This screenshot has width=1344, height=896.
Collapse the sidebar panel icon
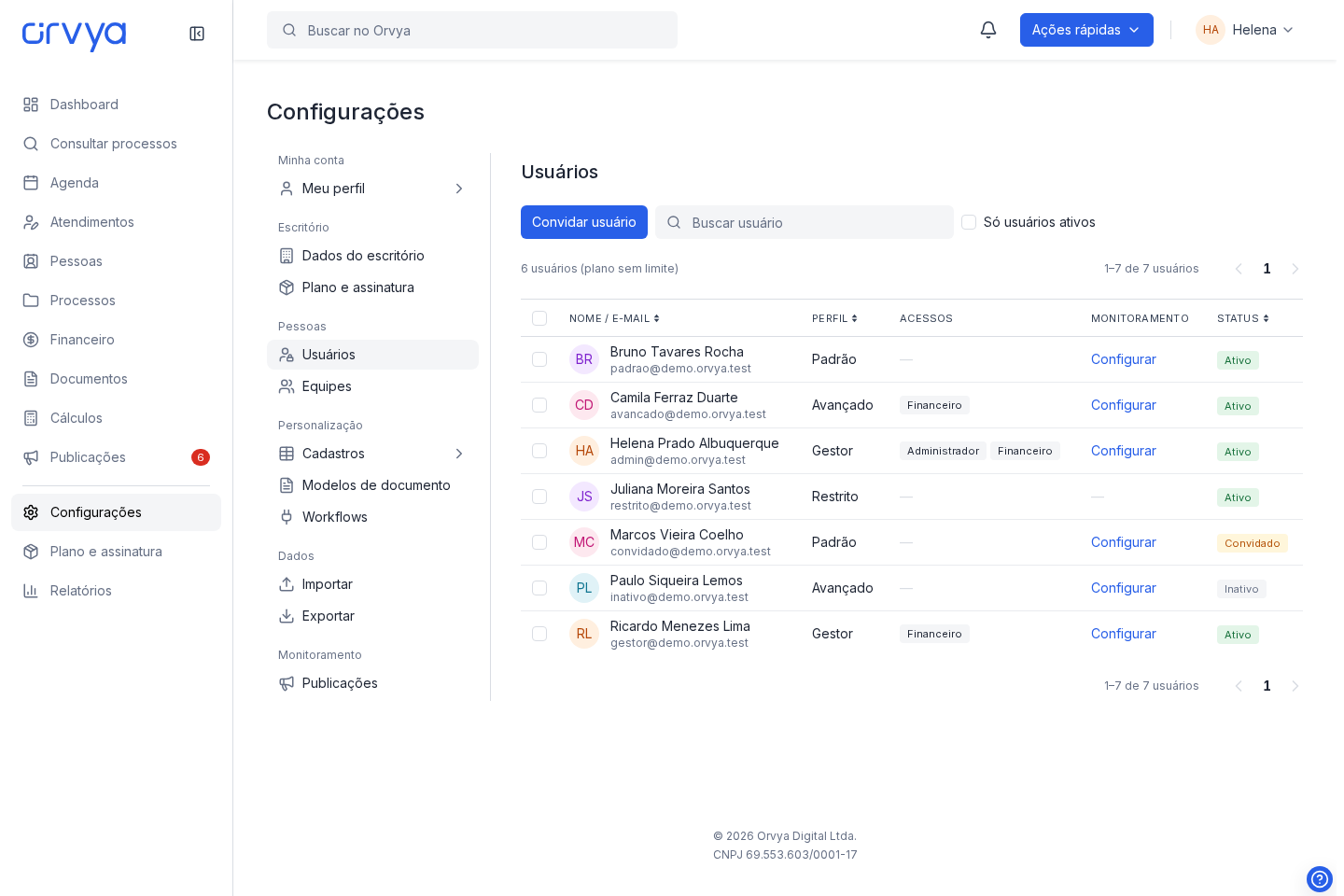197,34
